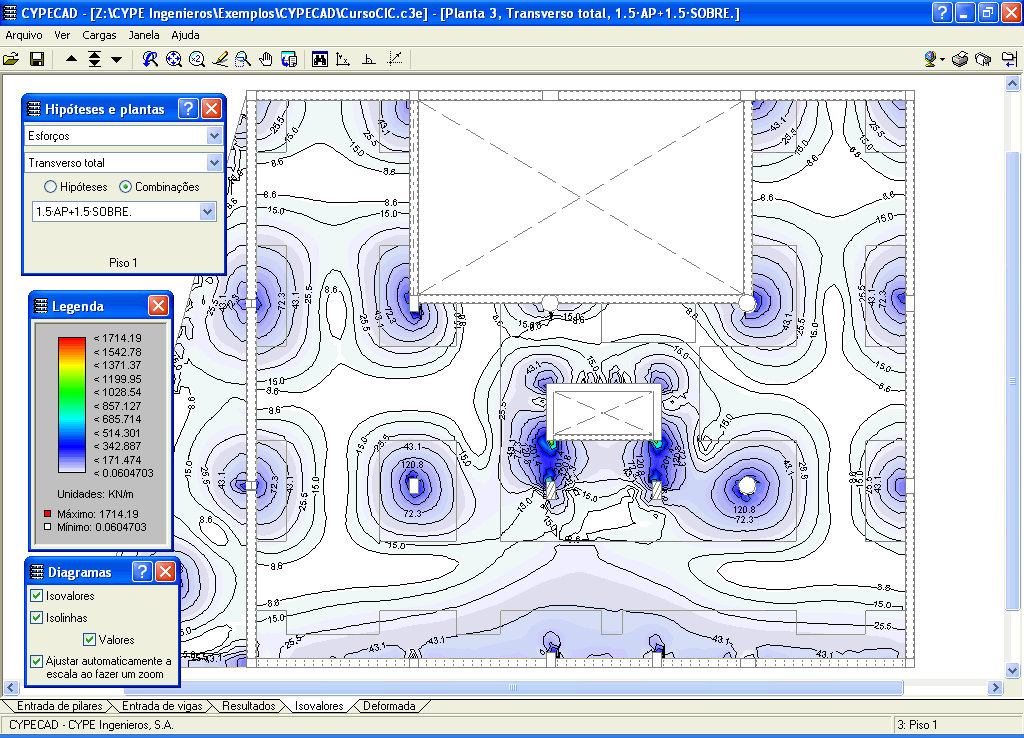Image resolution: width=1024 pixels, height=738 pixels.
Task: Close the Legenda panel
Action: point(158,306)
